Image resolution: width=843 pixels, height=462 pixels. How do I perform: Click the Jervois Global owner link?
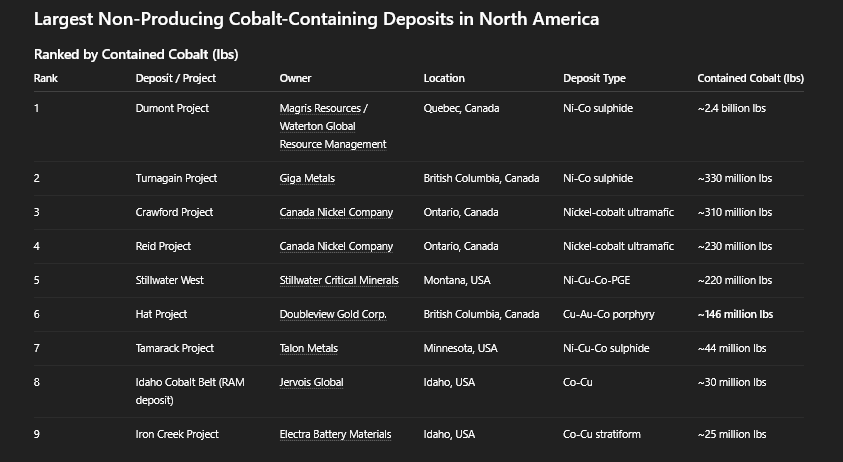tap(311, 382)
